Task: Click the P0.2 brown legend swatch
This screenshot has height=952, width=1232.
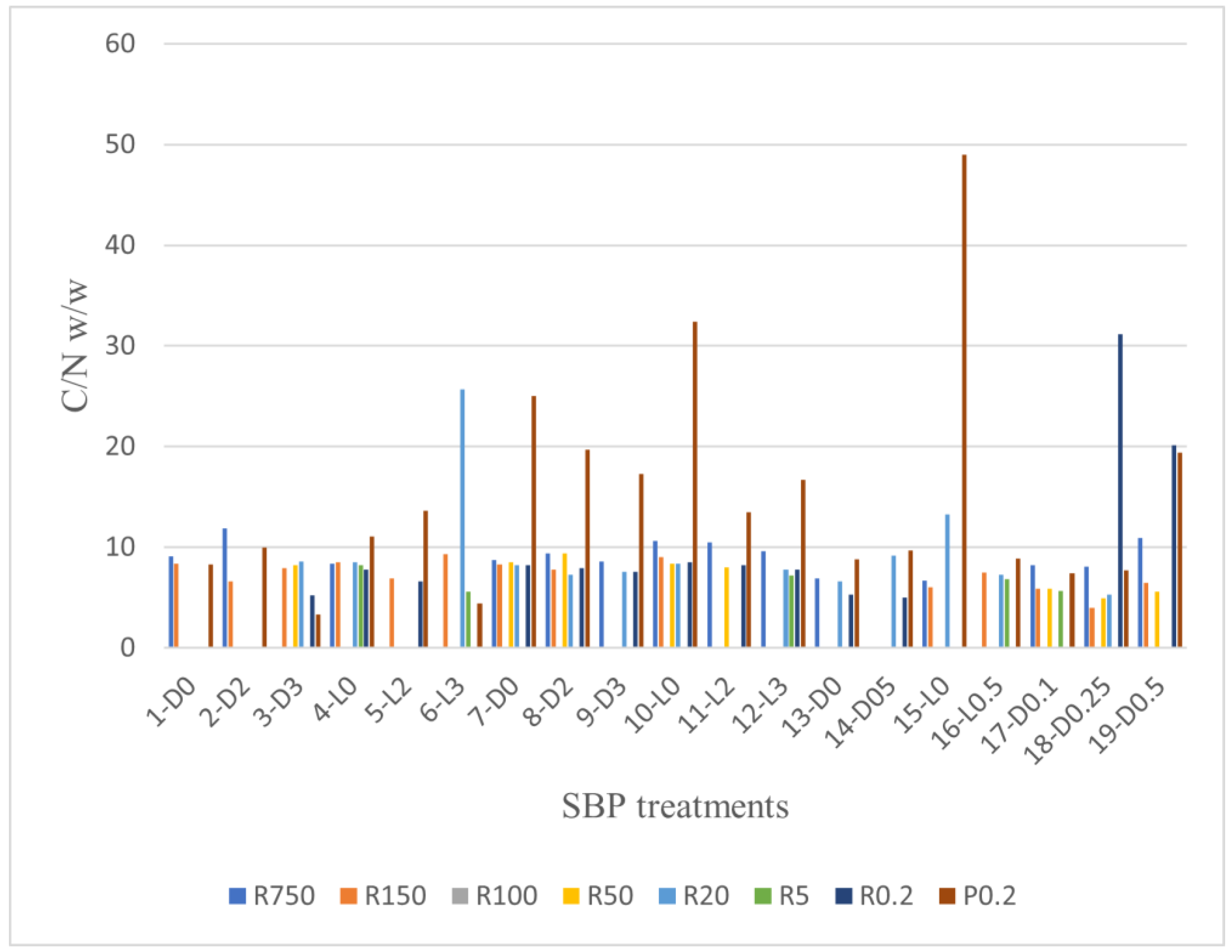Action: pyautogui.click(x=948, y=896)
